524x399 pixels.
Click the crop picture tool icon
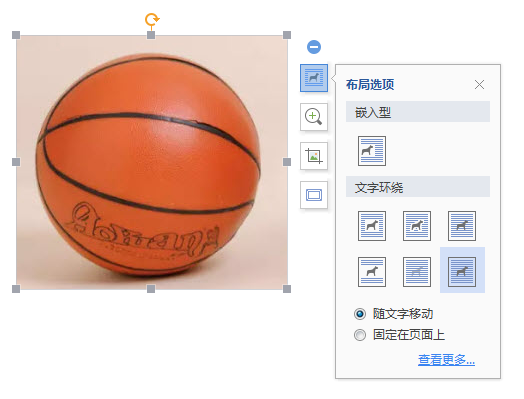click(314, 156)
